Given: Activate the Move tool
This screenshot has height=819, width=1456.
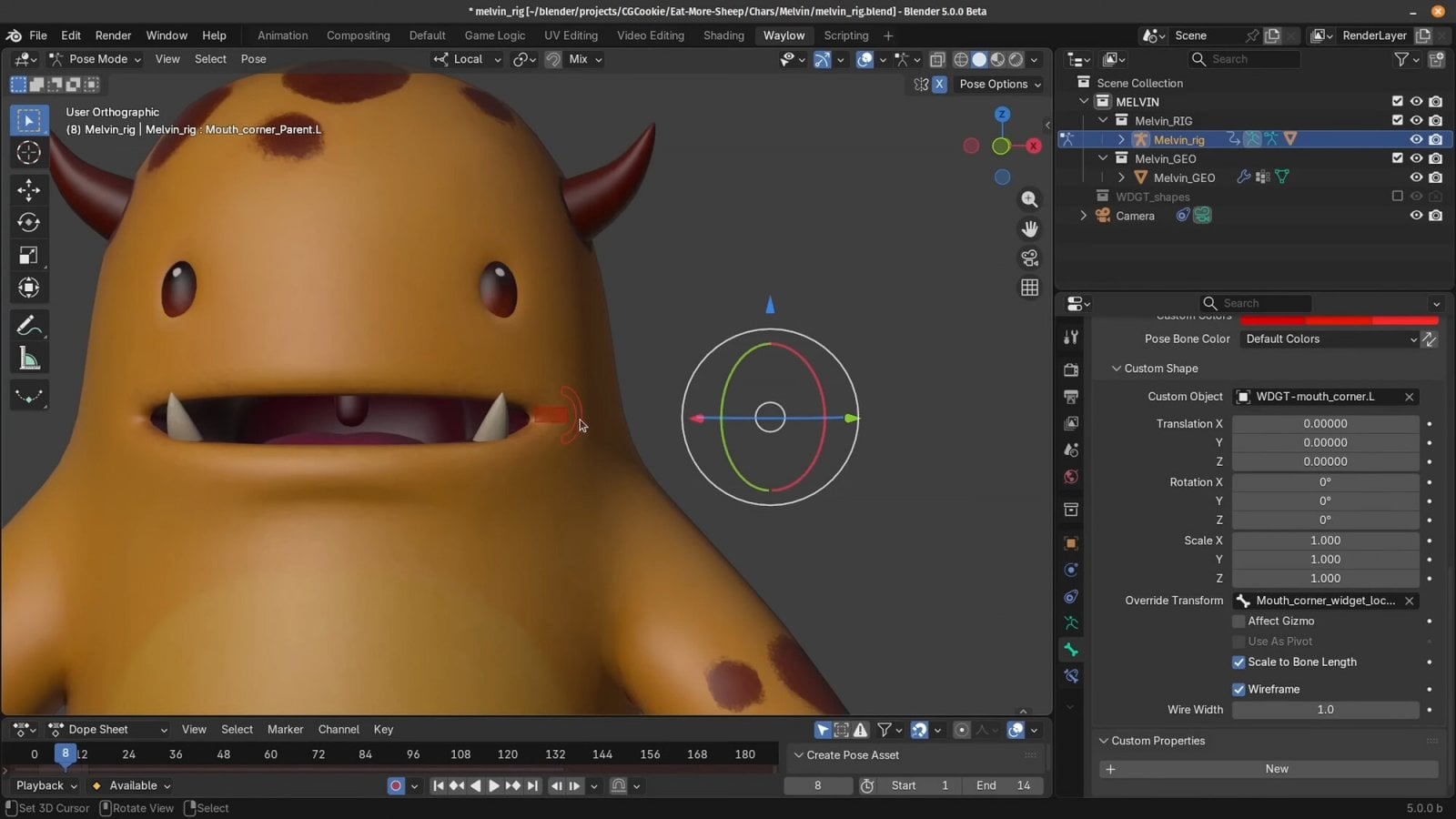Looking at the screenshot, I should click(x=28, y=190).
